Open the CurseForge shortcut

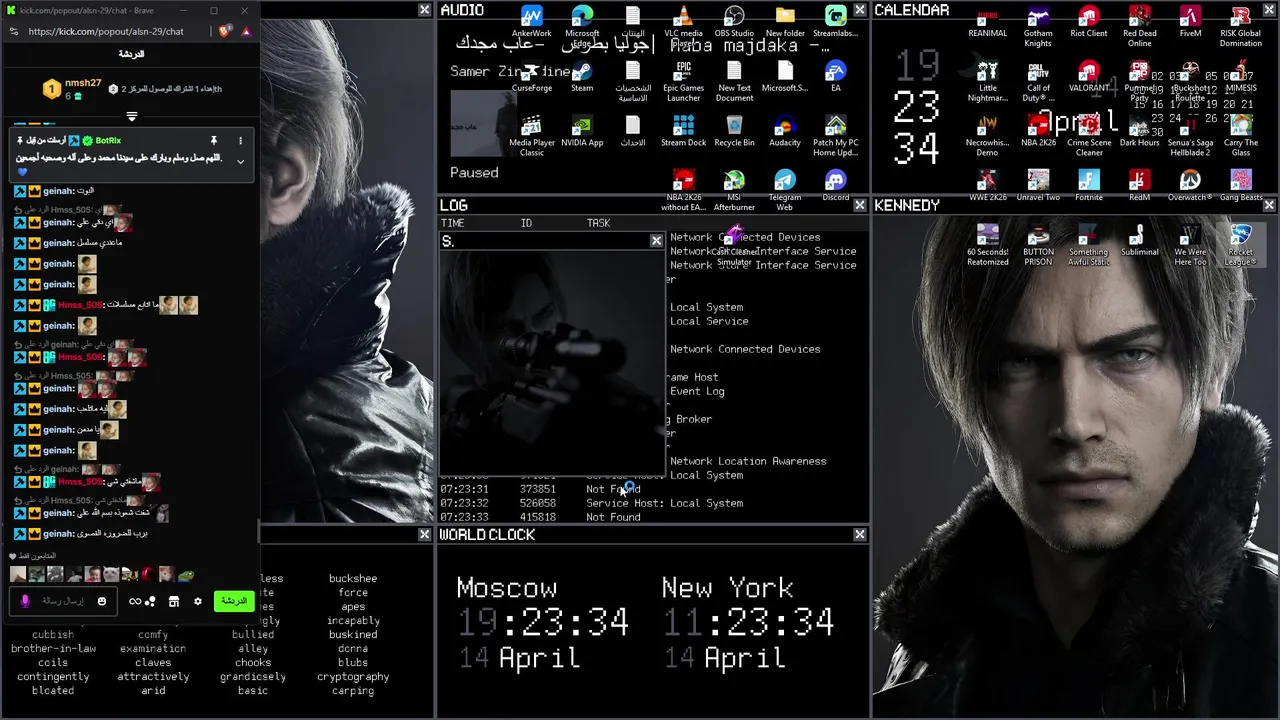(531, 77)
